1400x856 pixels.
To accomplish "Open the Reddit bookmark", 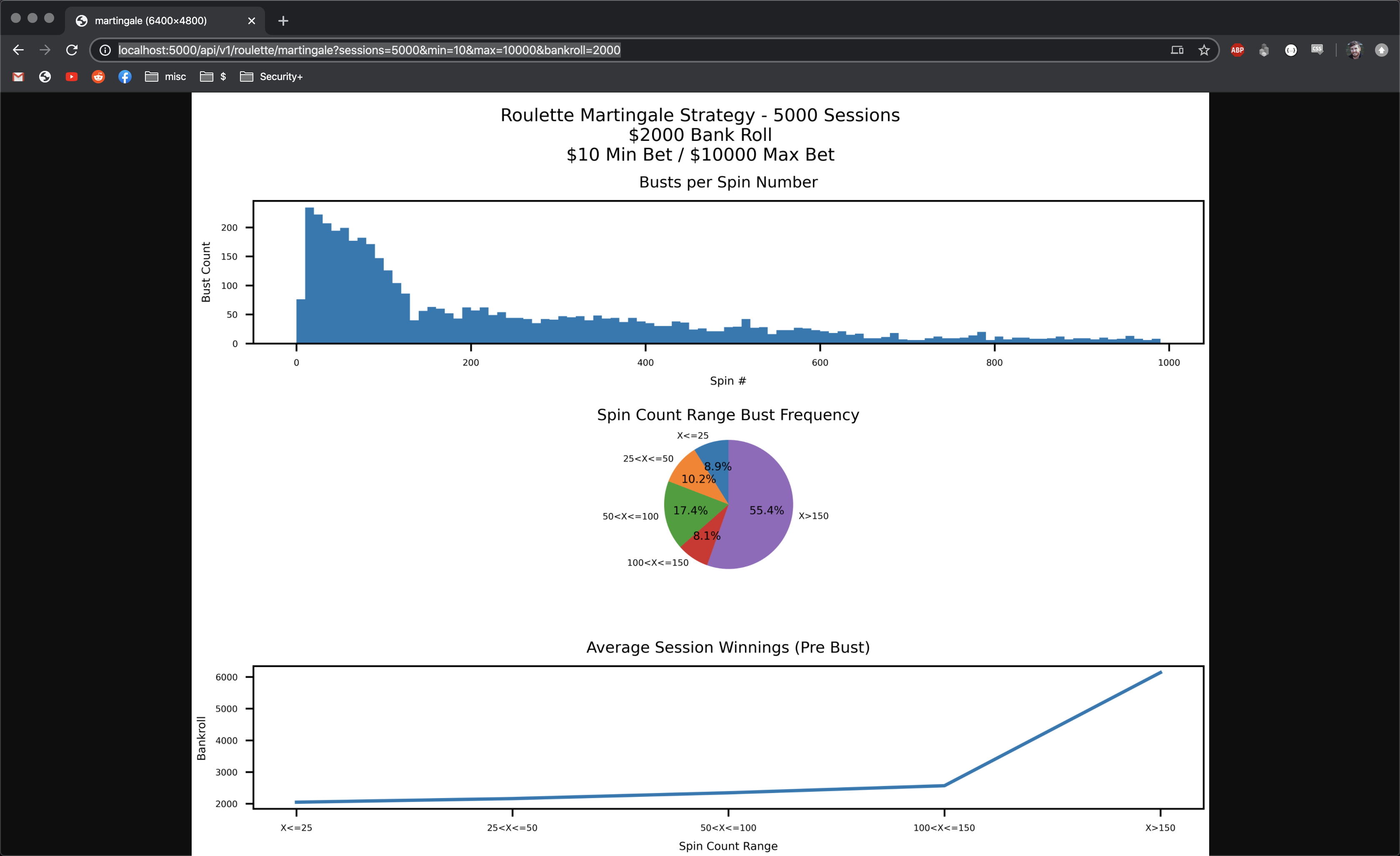I will coord(98,77).
